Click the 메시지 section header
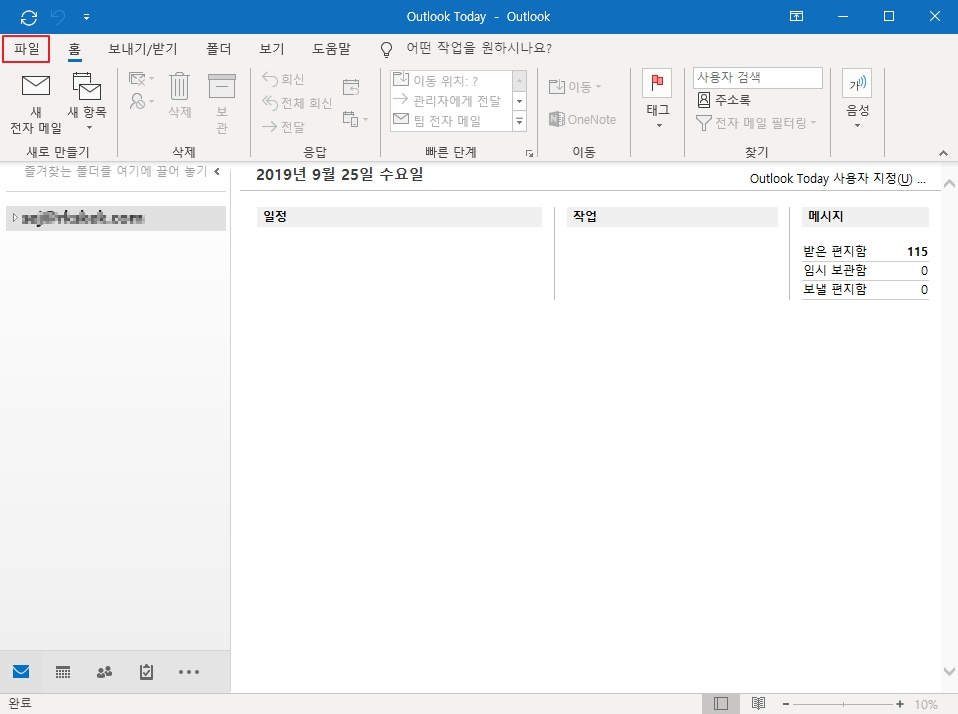Image resolution: width=958 pixels, height=714 pixels. pos(865,216)
